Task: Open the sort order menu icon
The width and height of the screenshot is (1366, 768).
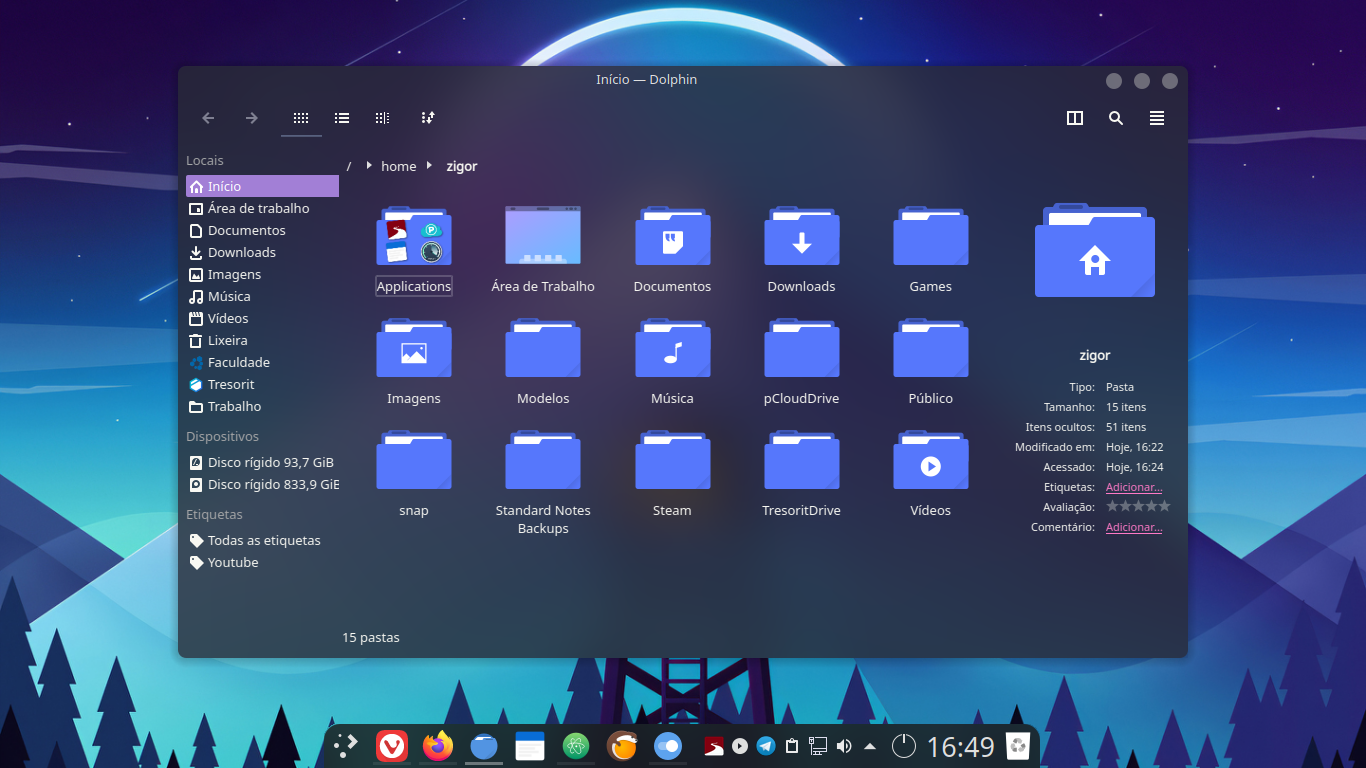Action: [x=428, y=118]
